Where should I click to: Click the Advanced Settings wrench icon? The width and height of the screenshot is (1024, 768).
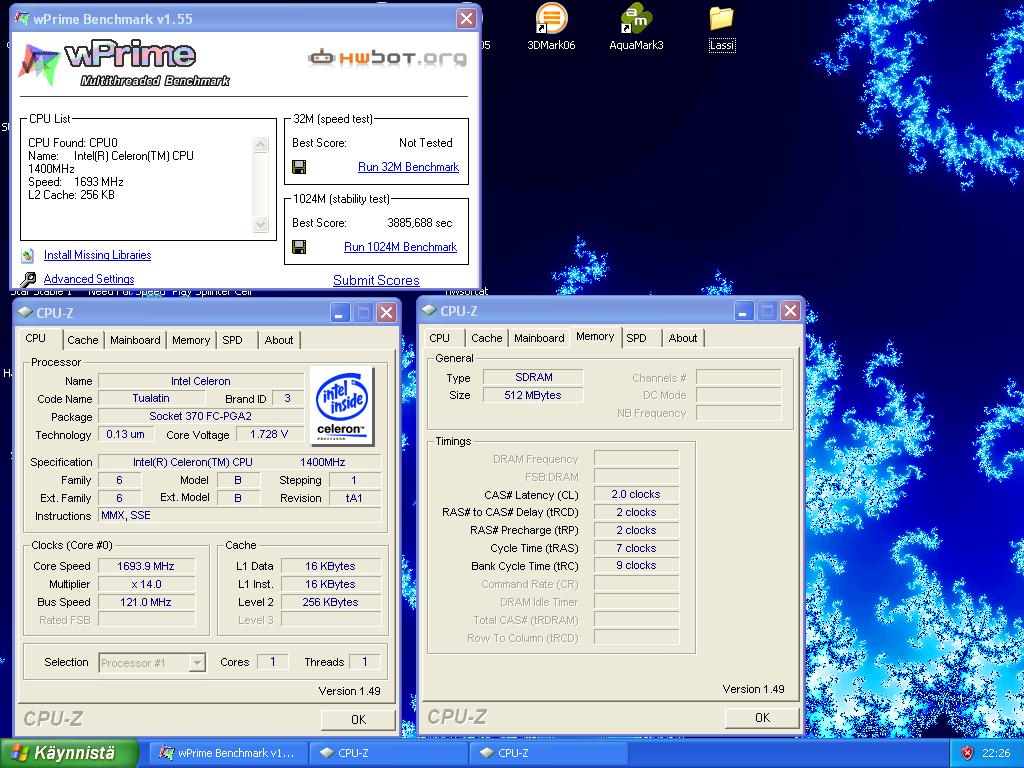[x=27, y=280]
